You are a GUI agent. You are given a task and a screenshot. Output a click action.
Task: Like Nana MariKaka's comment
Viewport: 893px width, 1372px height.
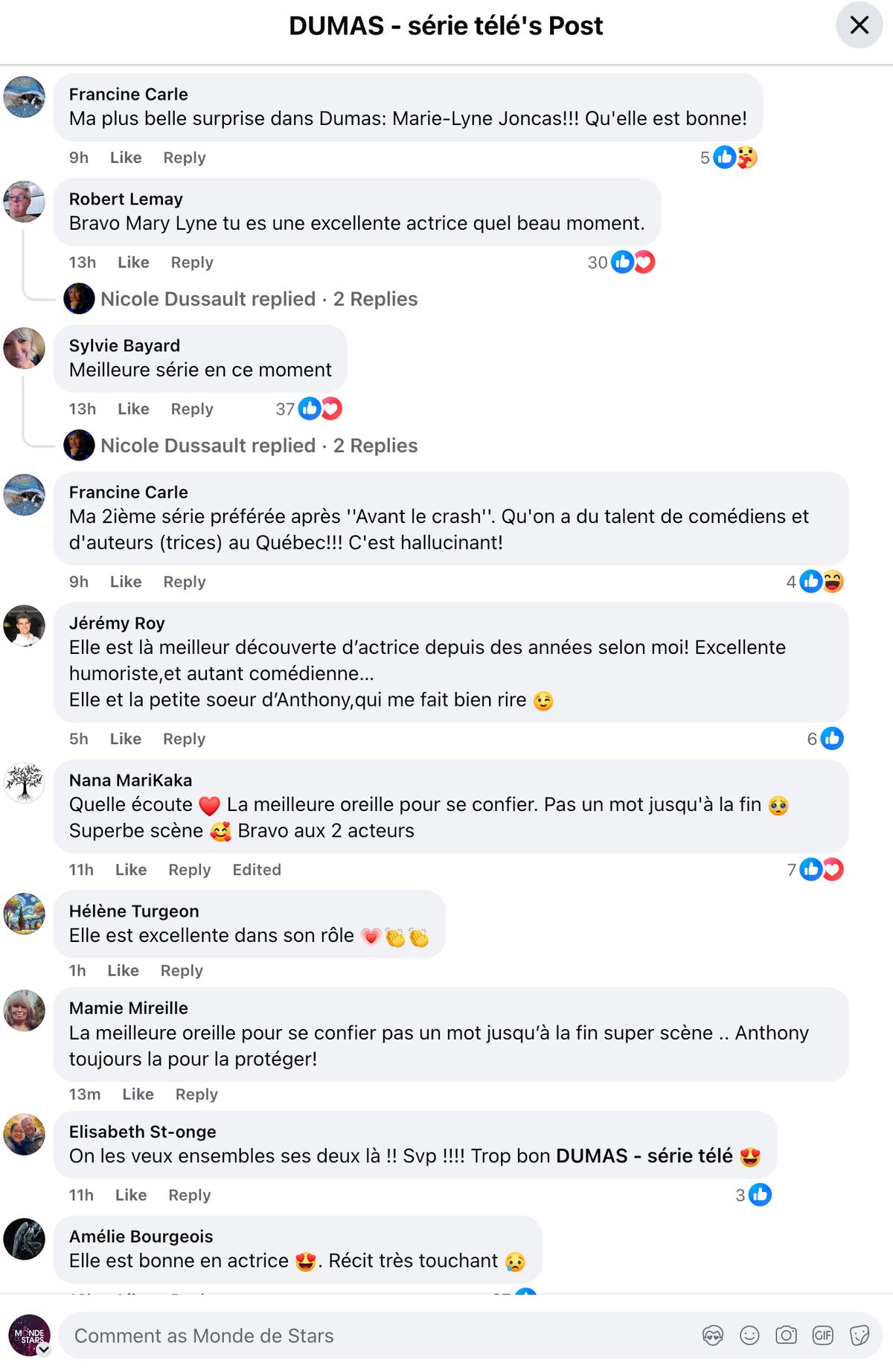coord(131,870)
